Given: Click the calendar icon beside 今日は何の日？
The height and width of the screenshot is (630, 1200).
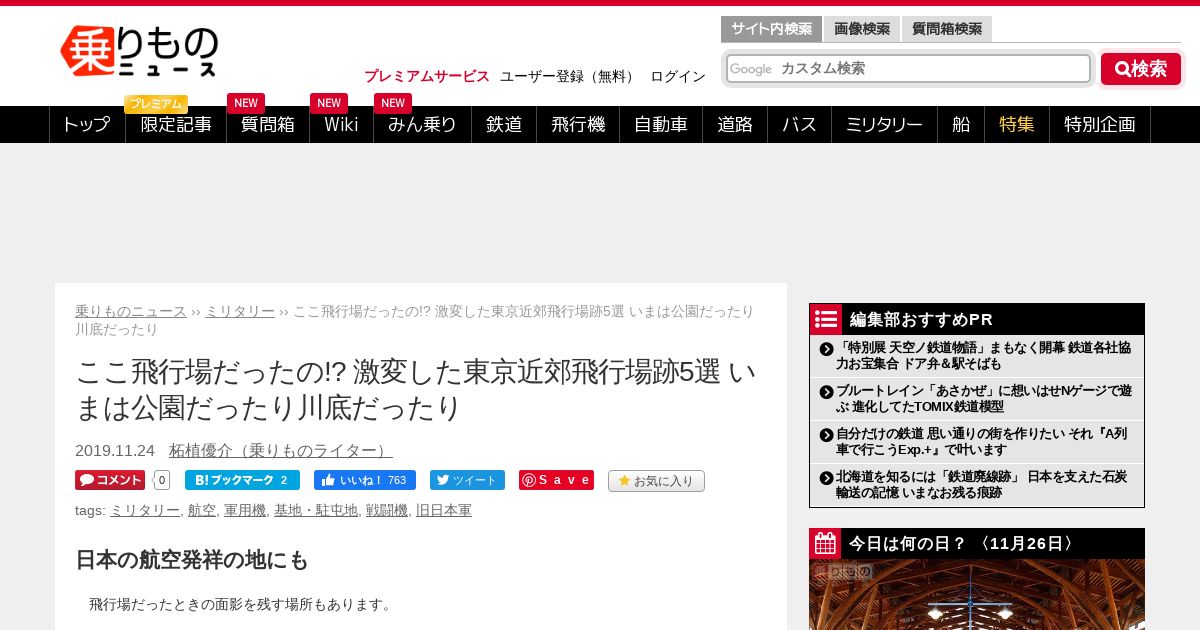Looking at the screenshot, I should point(826,543).
